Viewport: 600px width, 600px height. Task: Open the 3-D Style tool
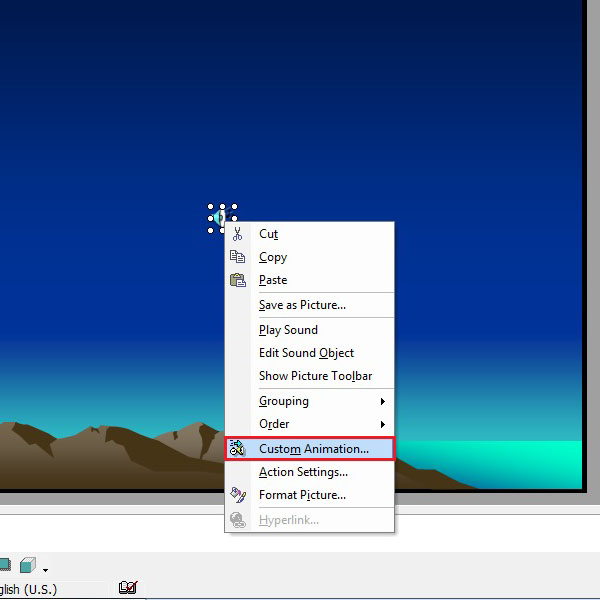click(28, 565)
